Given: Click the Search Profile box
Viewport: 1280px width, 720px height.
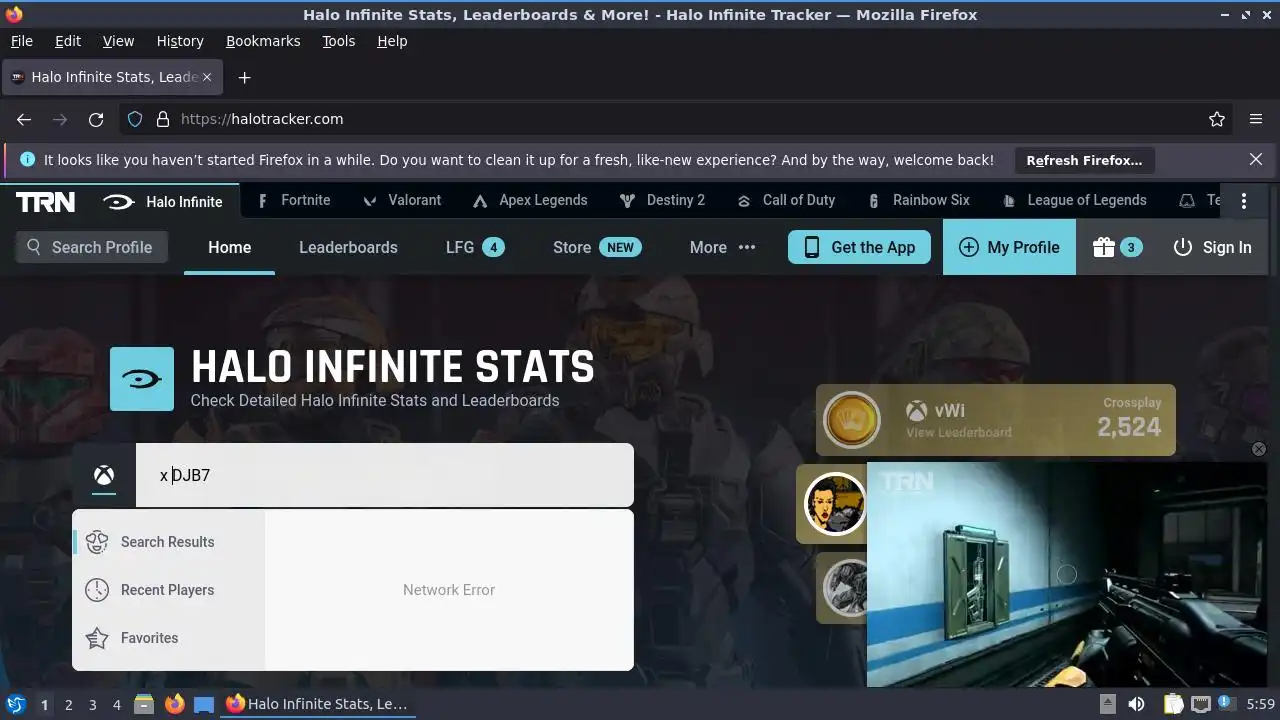Looking at the screenshot, I should (91, 247).
